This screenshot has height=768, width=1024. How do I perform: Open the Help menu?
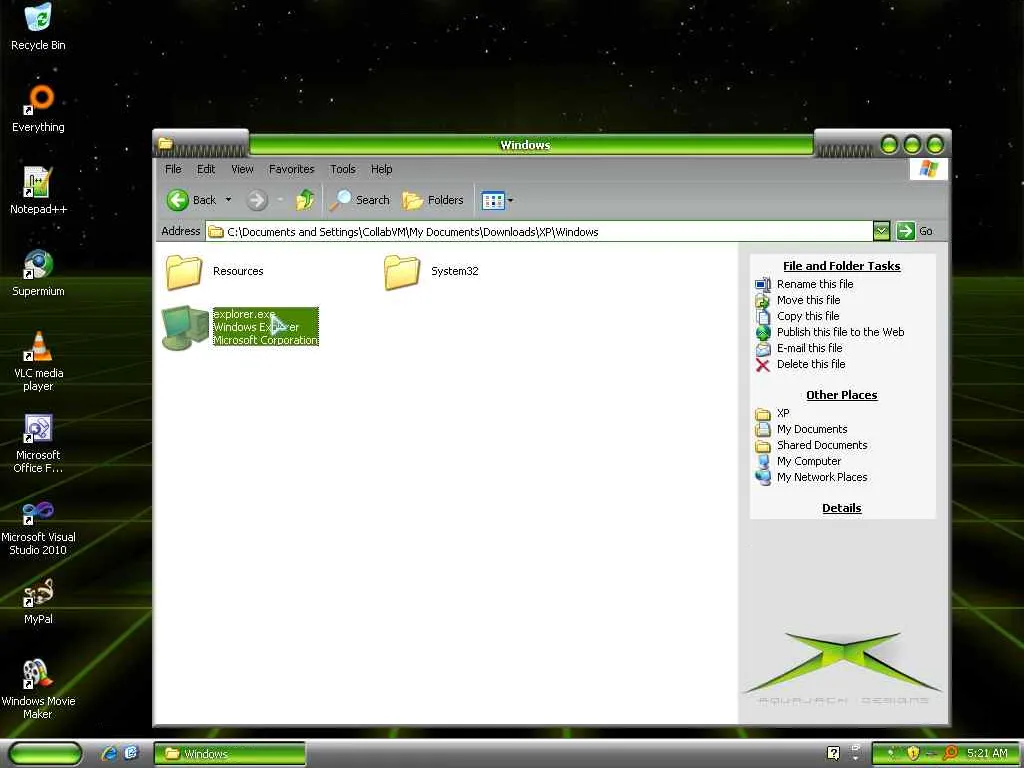[381, 169]
